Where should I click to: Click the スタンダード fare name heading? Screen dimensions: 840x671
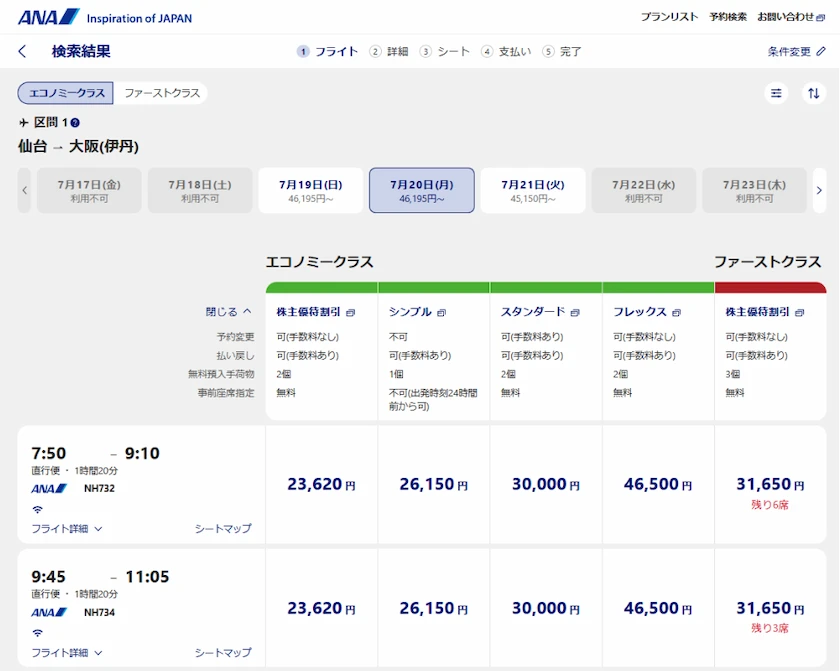533,312
